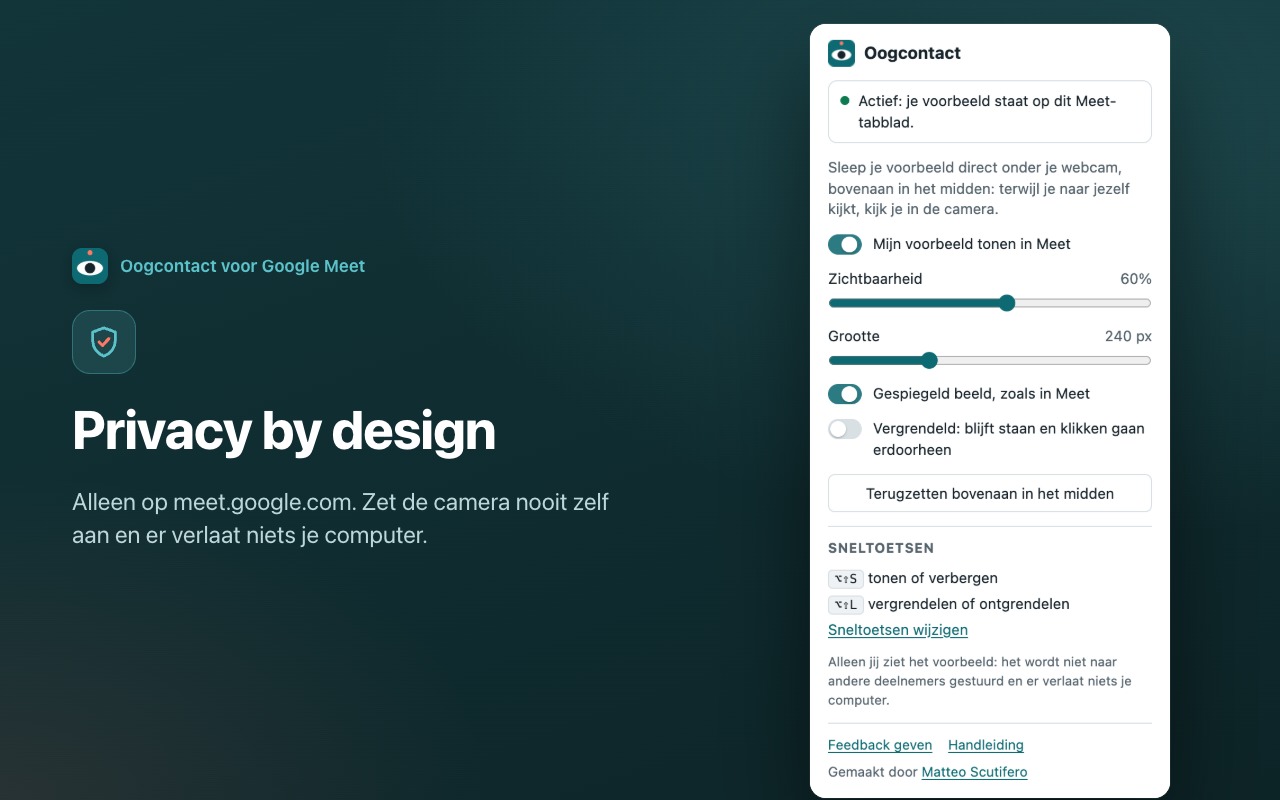Open the Handleiding link
This screenshot has height=800, width=1280.
click(986, 745)
